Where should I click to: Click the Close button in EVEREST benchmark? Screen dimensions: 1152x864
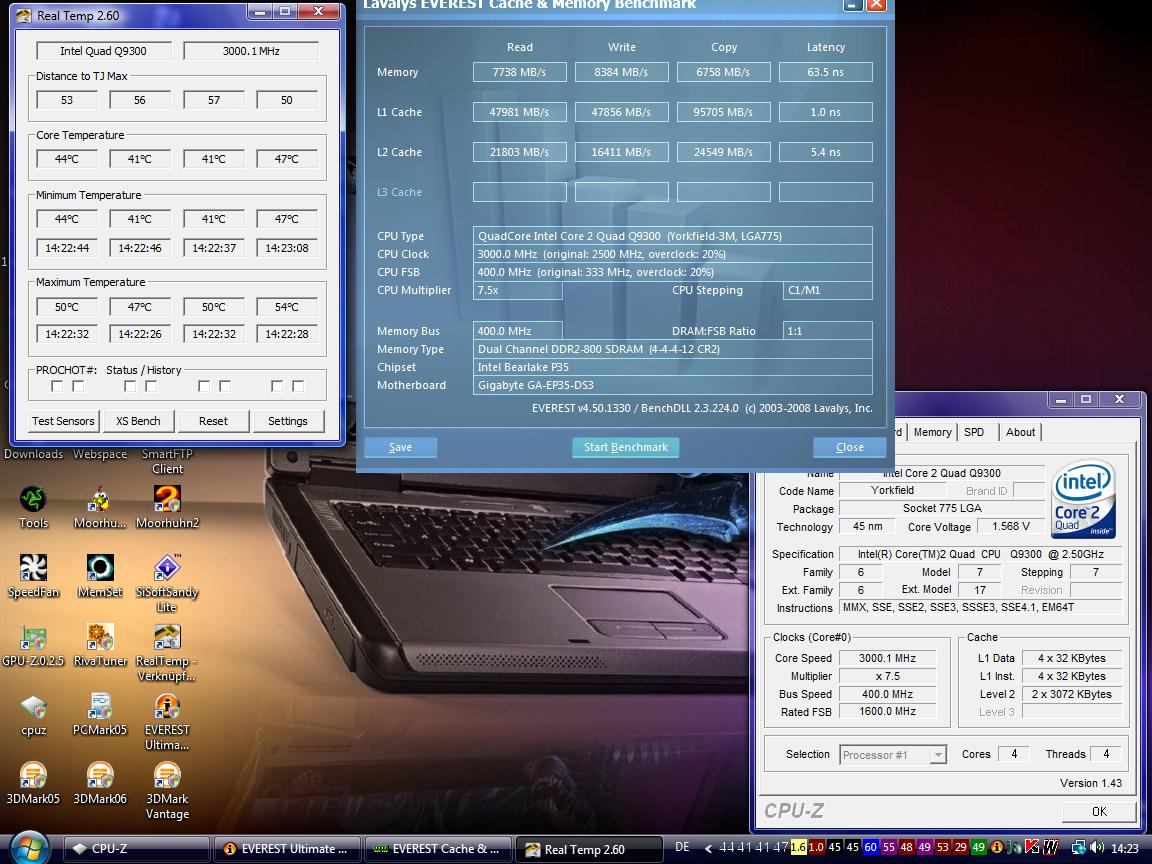pyautogui.click(x=850, y=447)
